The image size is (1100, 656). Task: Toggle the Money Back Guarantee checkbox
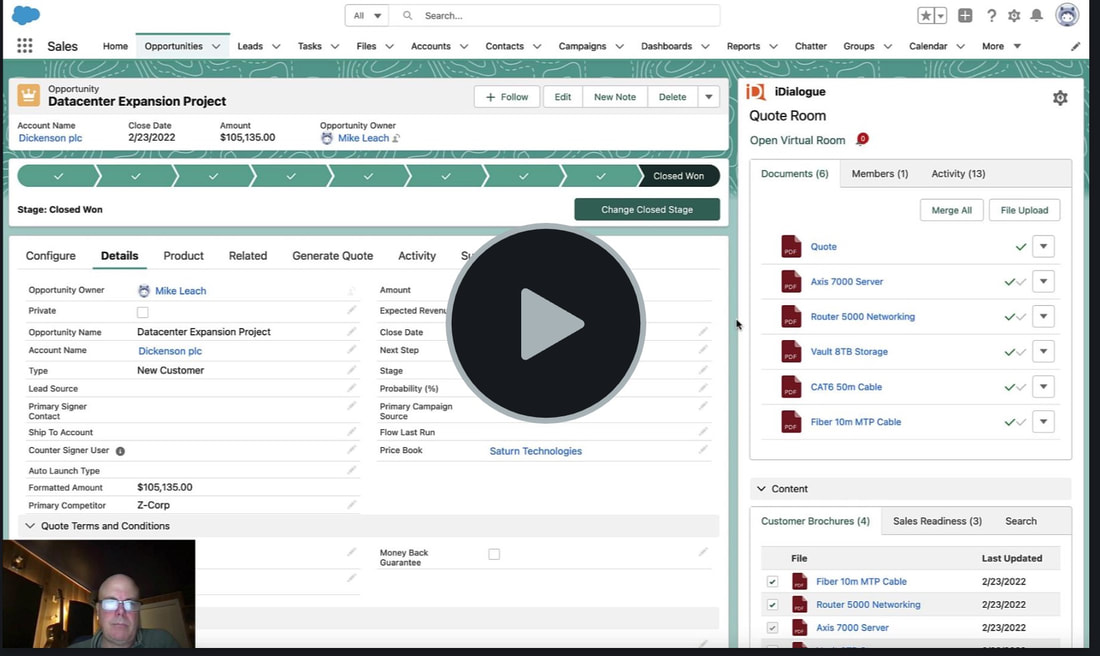tap(495, 554)
